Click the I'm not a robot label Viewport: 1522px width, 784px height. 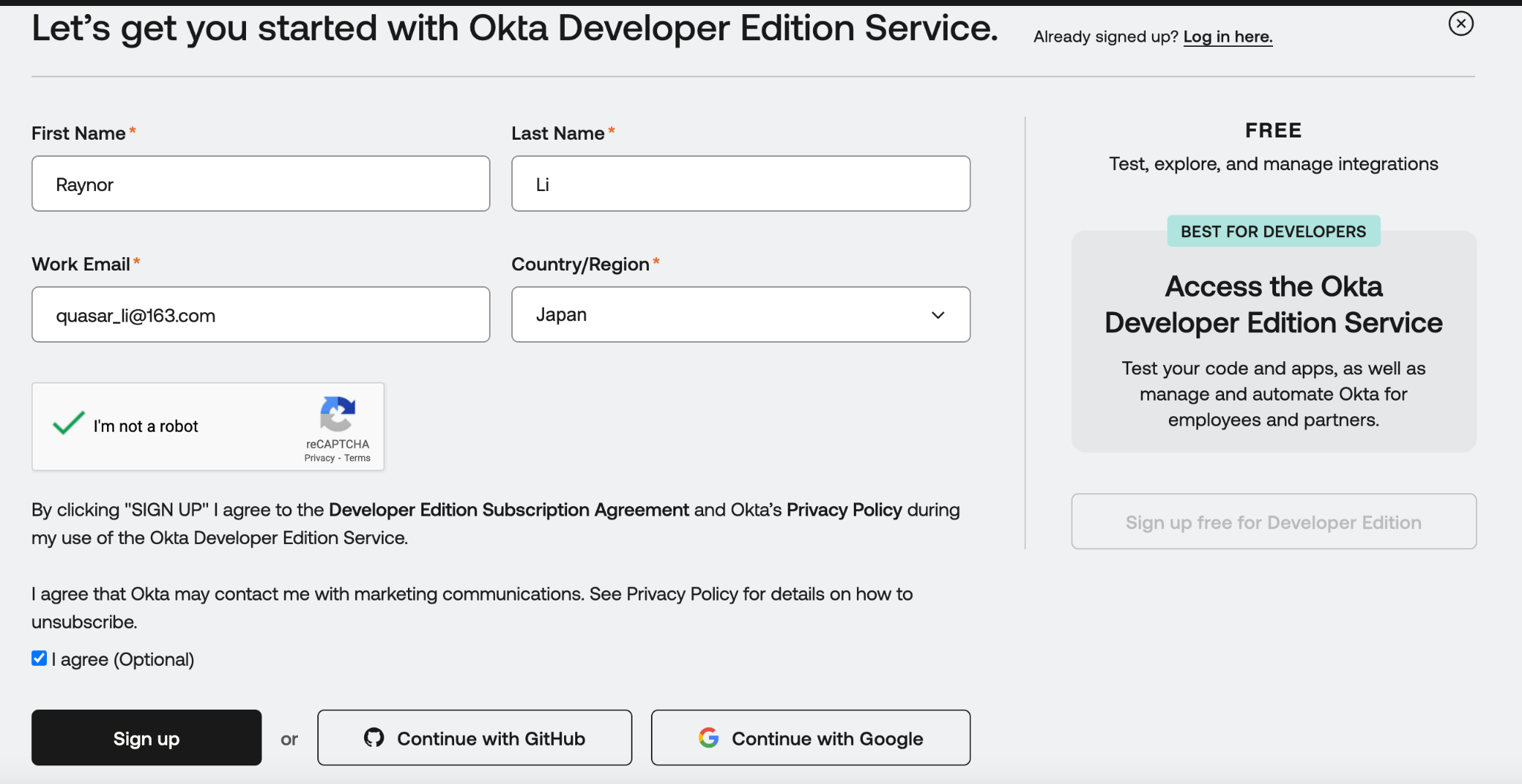(146, 427)
